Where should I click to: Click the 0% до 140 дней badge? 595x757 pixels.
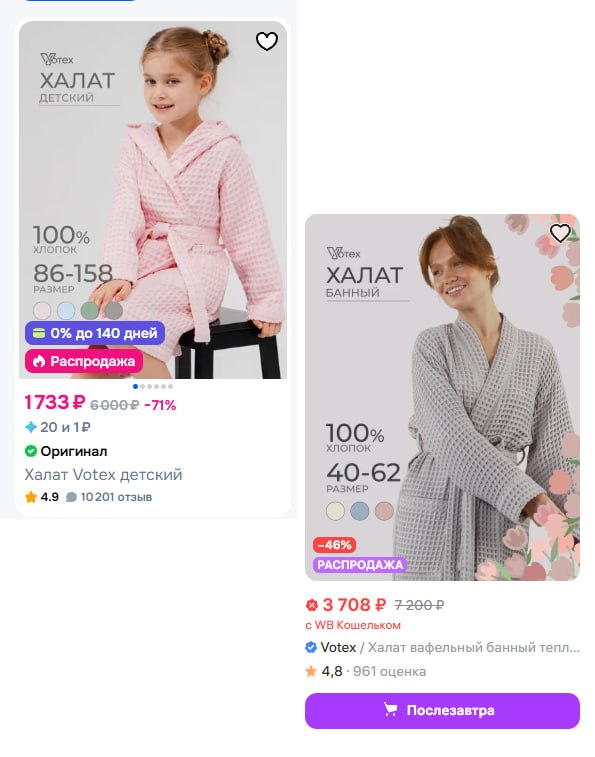coord(95,333)
